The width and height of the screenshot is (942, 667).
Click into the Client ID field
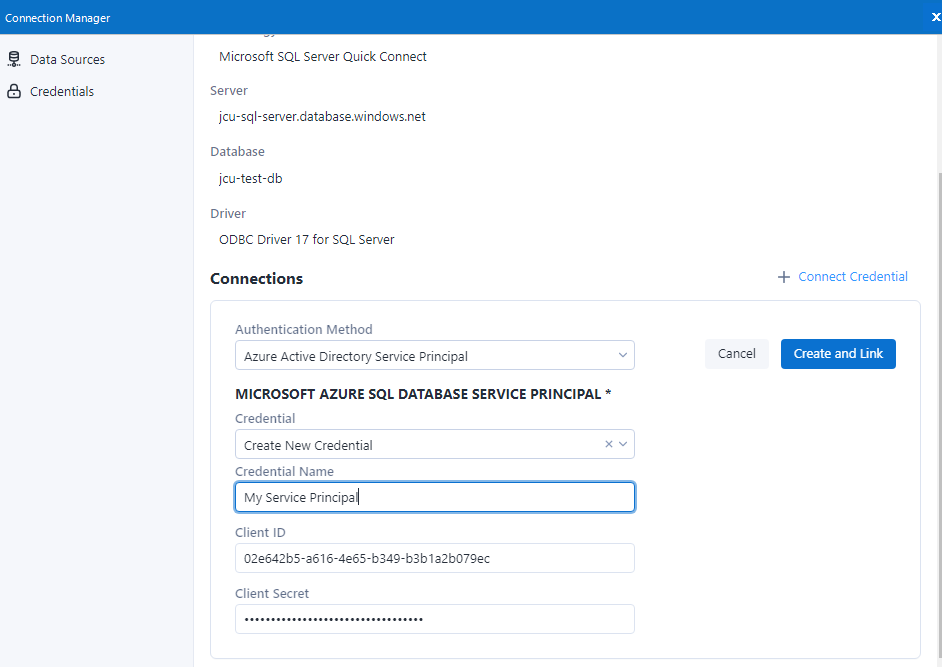point(434,558)
